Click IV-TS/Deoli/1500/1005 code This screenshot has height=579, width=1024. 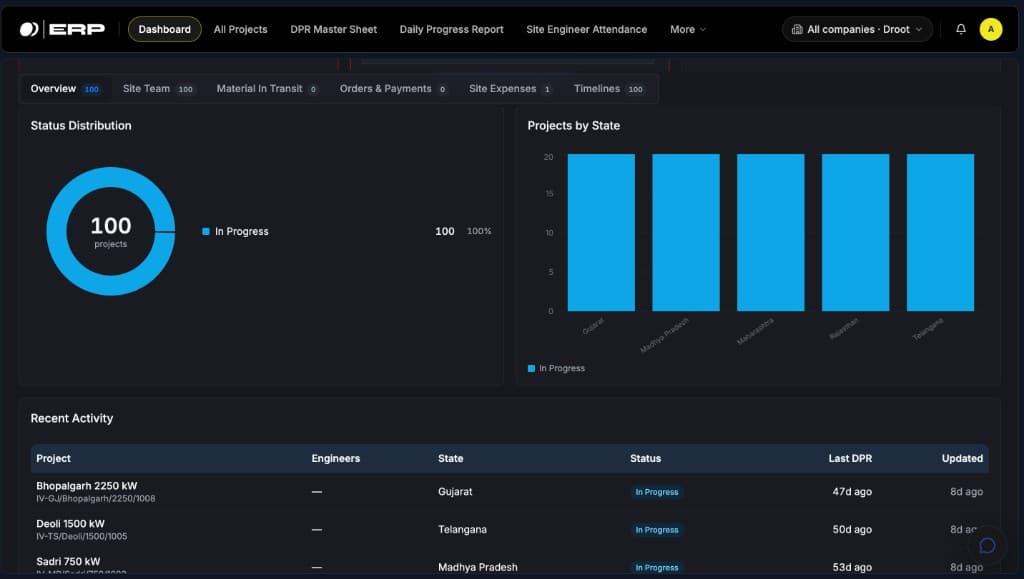point(82,537)
